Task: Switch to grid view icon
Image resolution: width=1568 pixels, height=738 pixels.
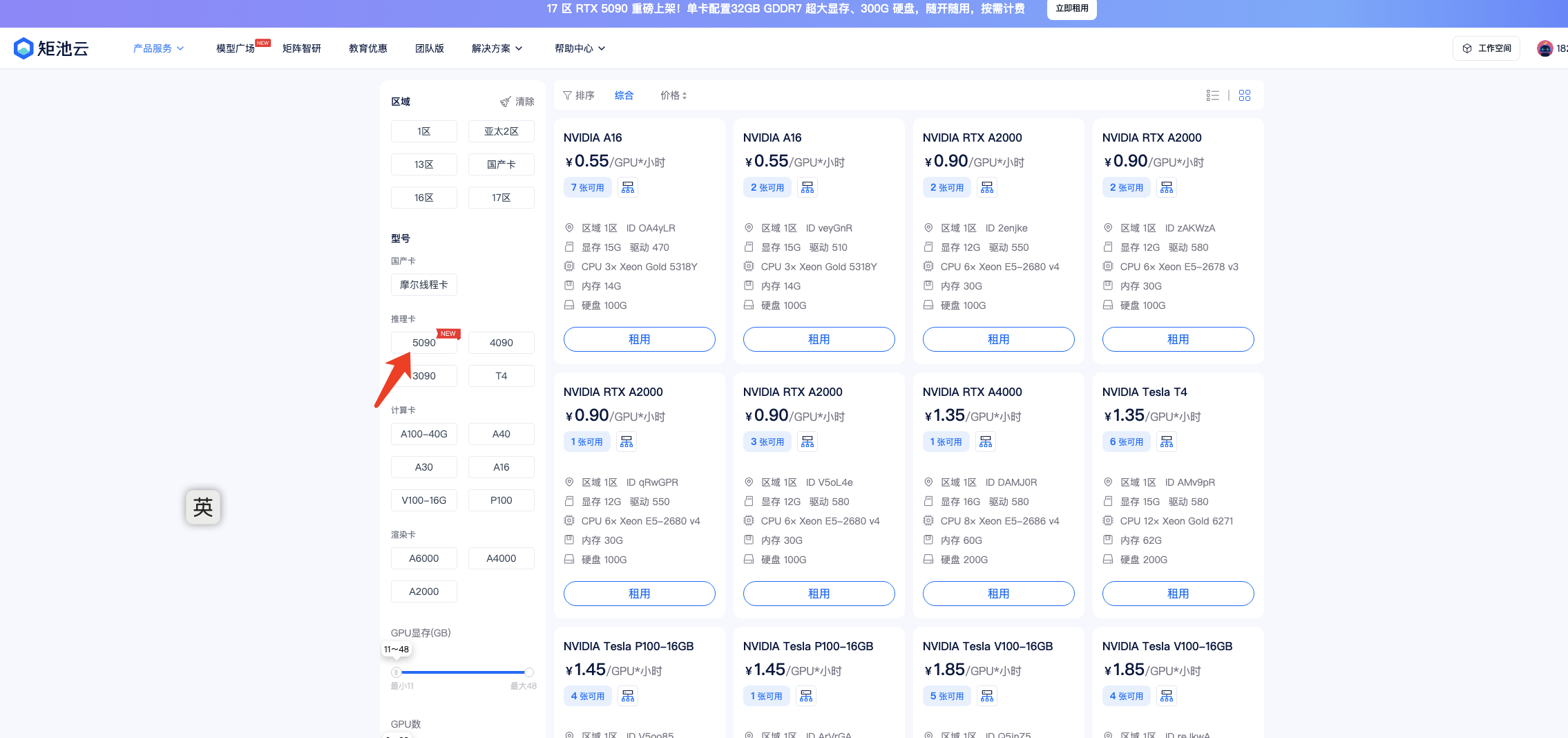Action: [x=1245, y=95]
